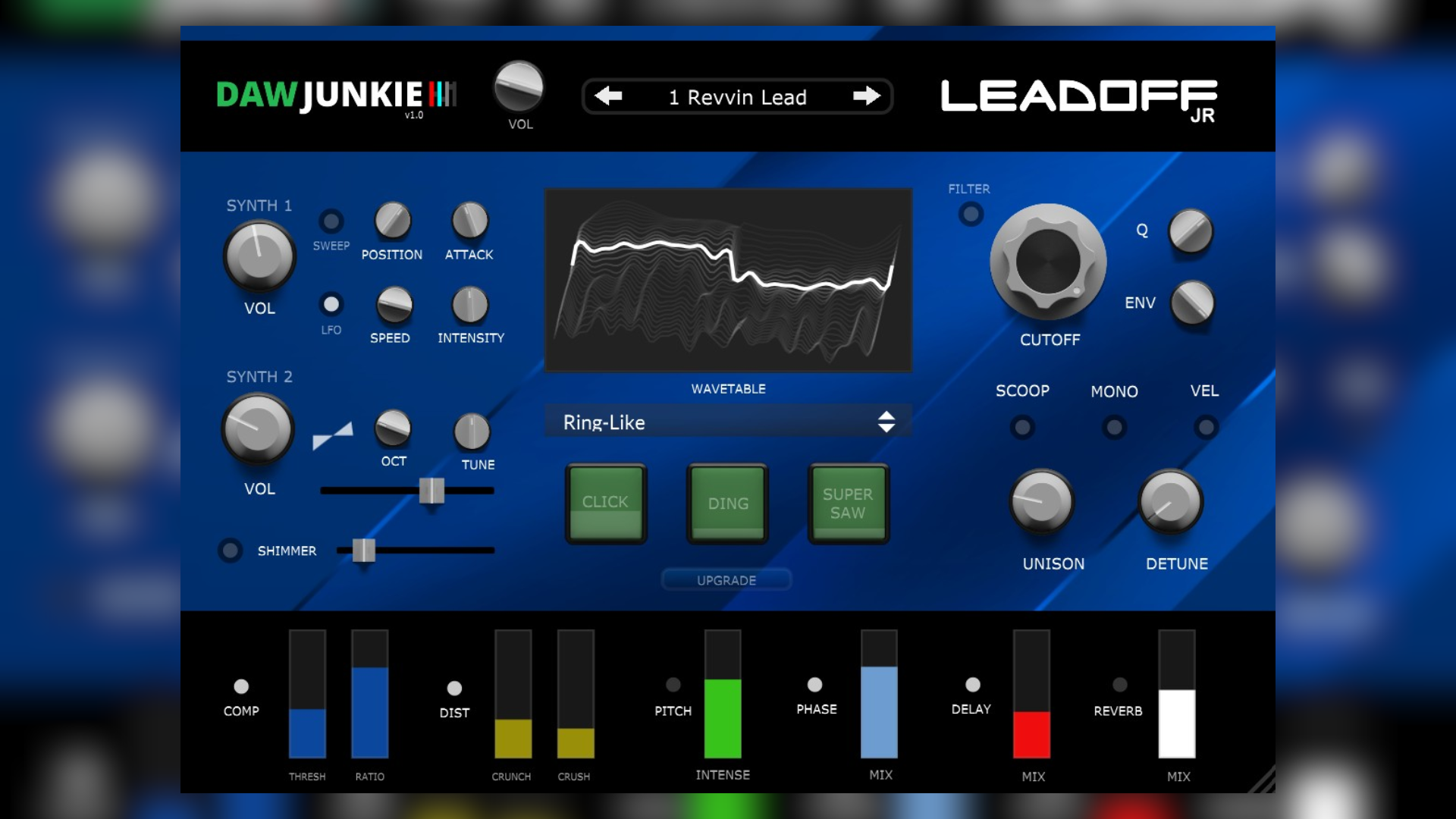Click the REVERB MIX white slider
Image resolution: width=1456 pixels, height=819 pixels.
pos(1177,694)
